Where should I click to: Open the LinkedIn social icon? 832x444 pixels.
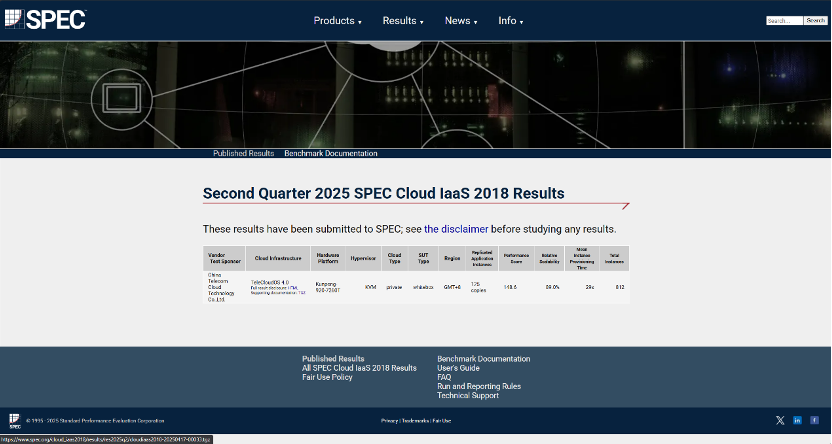tap(797, 420)
